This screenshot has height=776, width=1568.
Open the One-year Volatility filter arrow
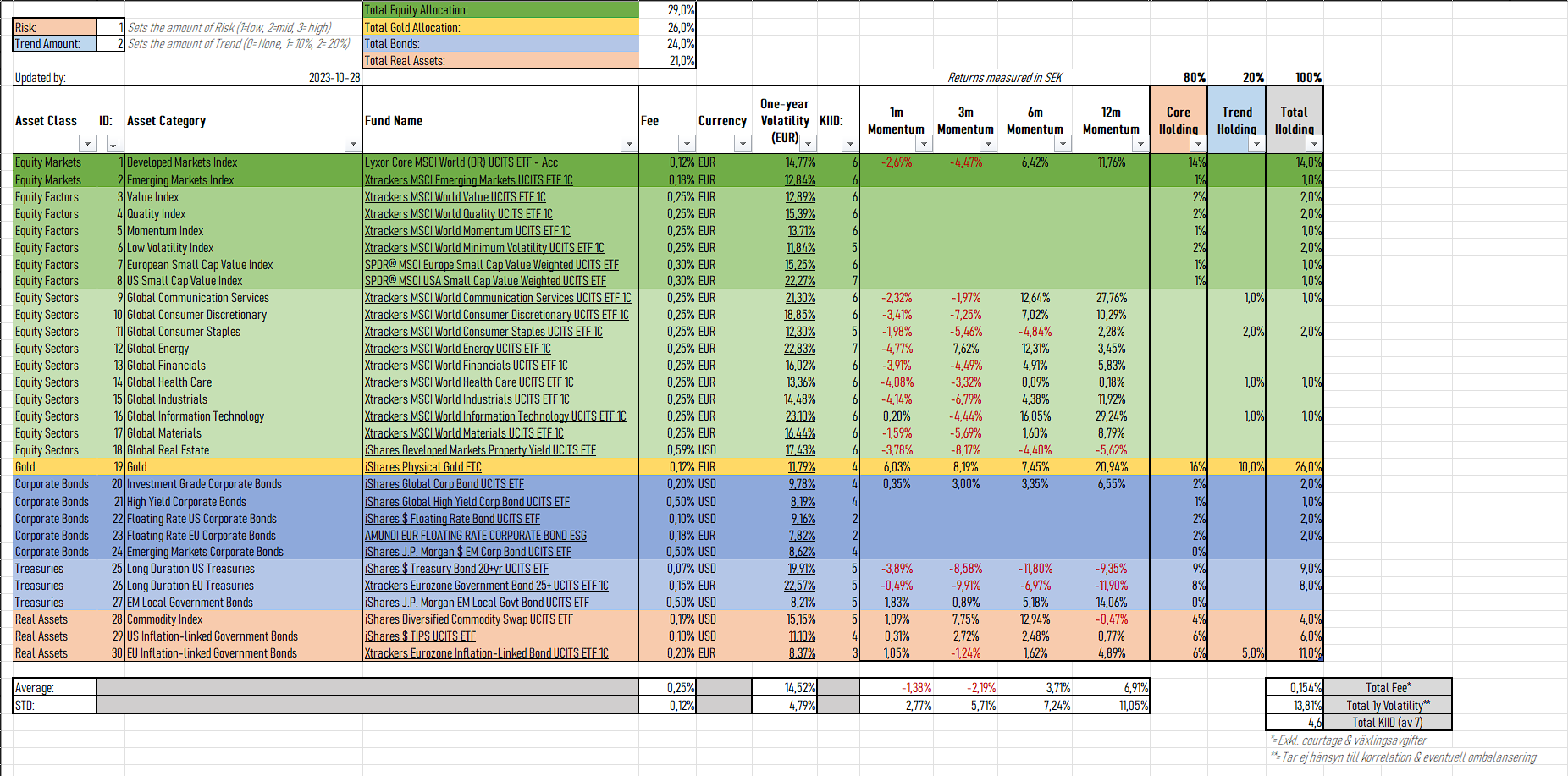coord(809,144)
